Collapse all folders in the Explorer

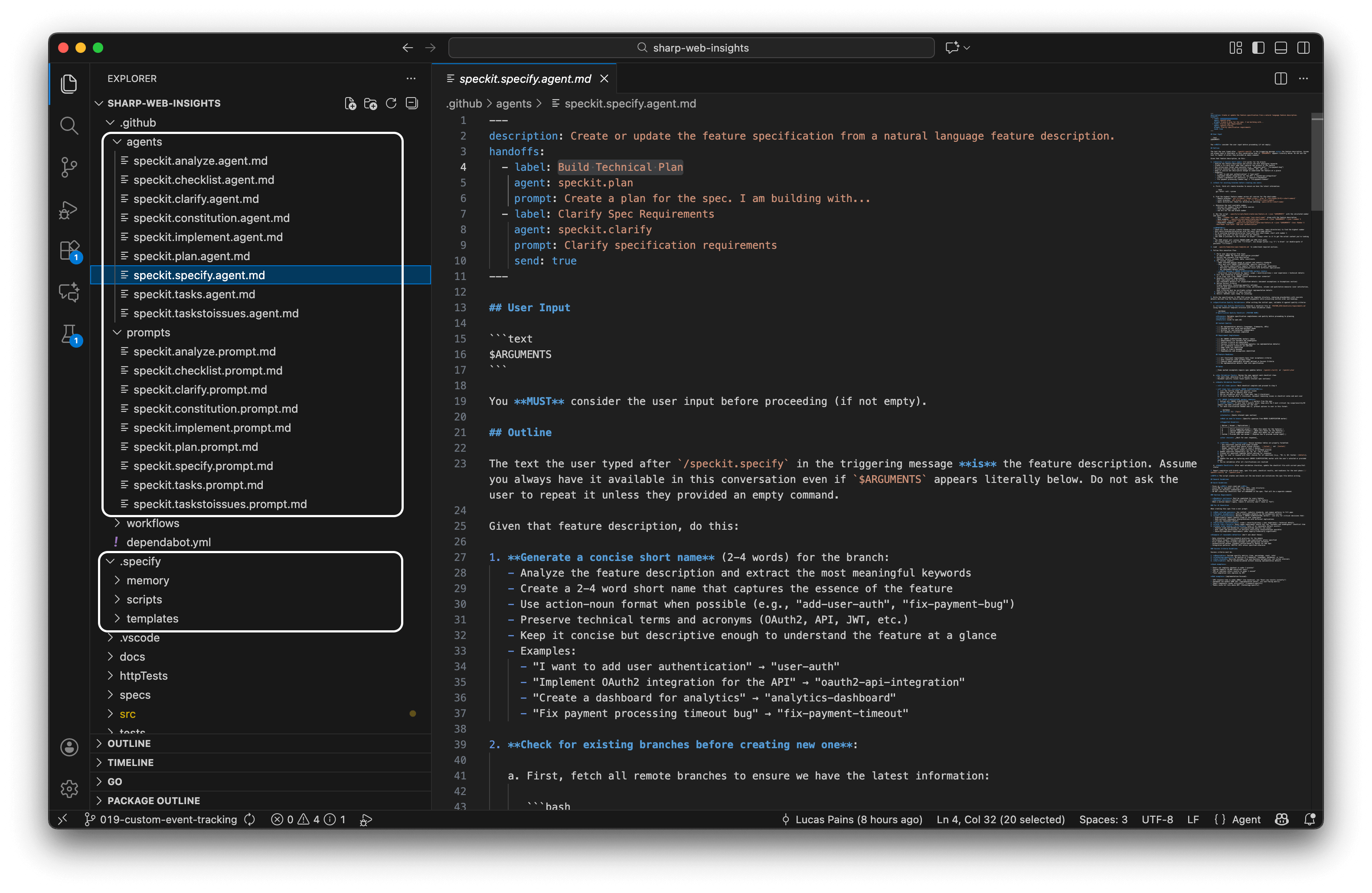point(412,104)
